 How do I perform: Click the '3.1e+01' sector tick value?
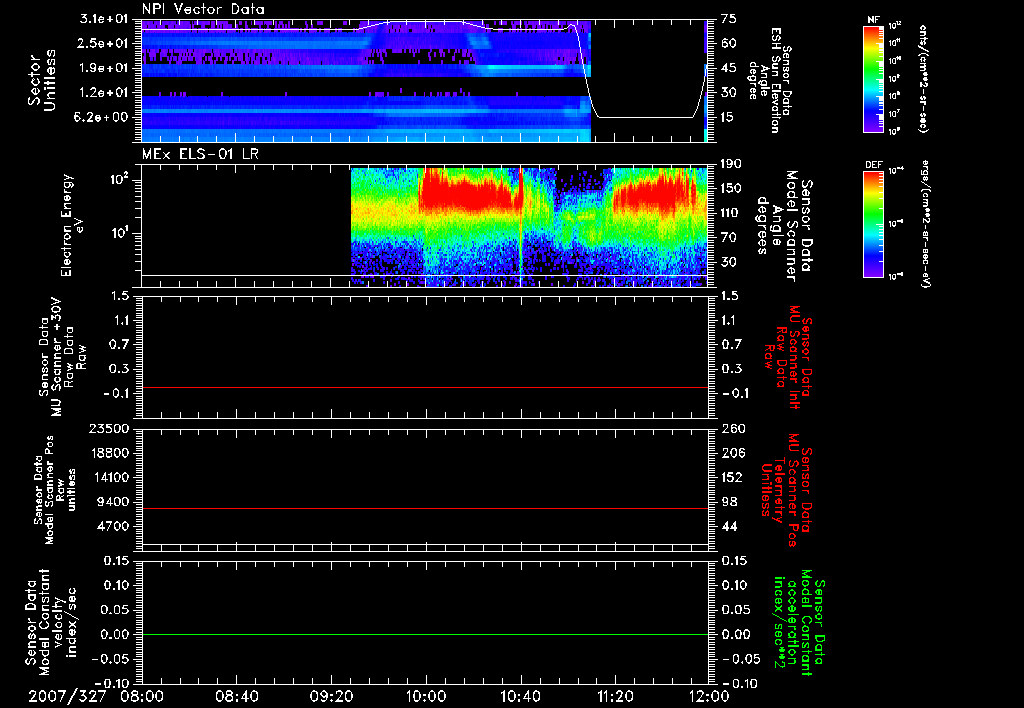click(x=104, y=19)
